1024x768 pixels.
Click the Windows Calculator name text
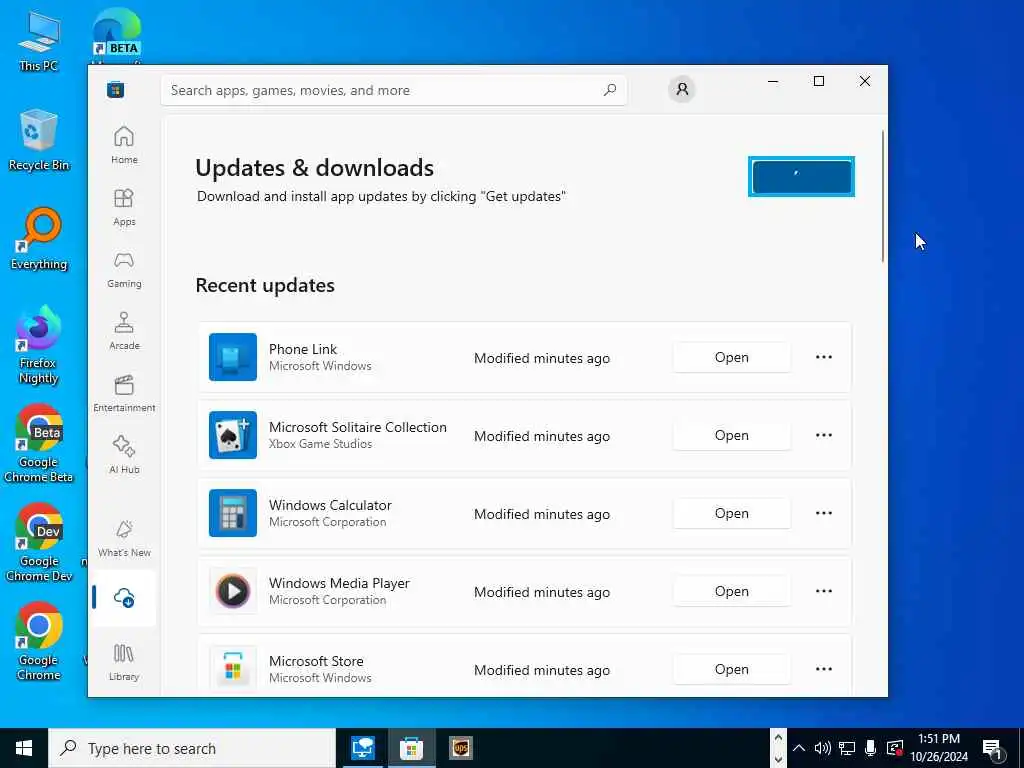pyautogui.click(x=330, y=505)
